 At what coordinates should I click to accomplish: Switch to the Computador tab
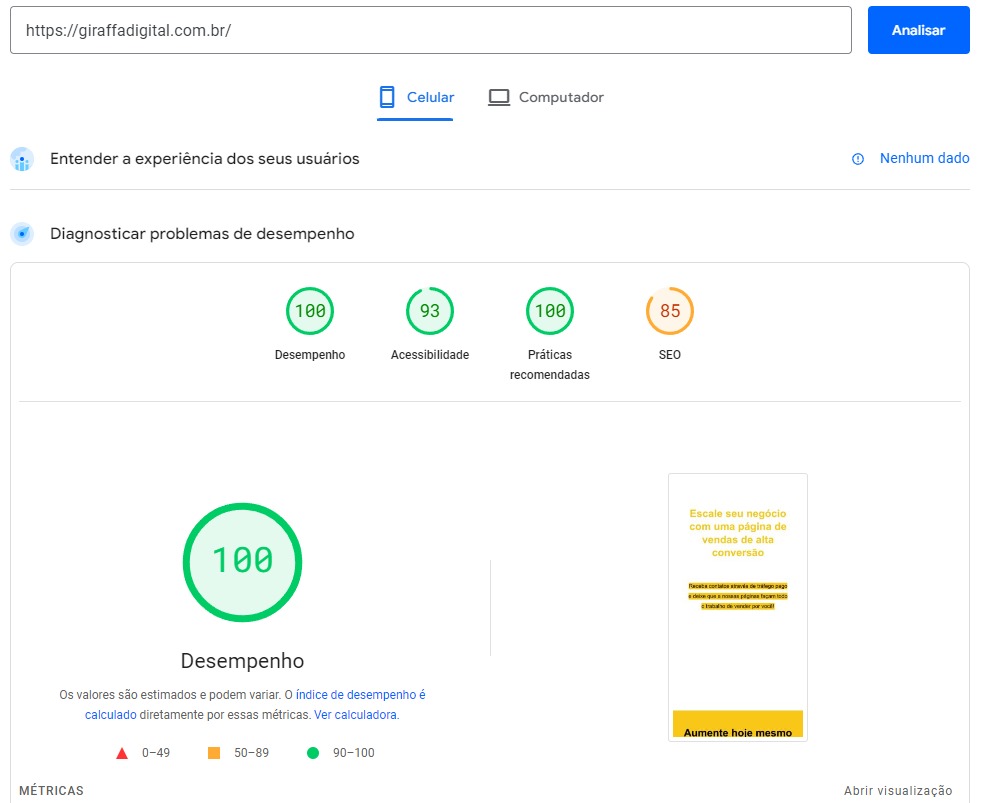point(546,98)
